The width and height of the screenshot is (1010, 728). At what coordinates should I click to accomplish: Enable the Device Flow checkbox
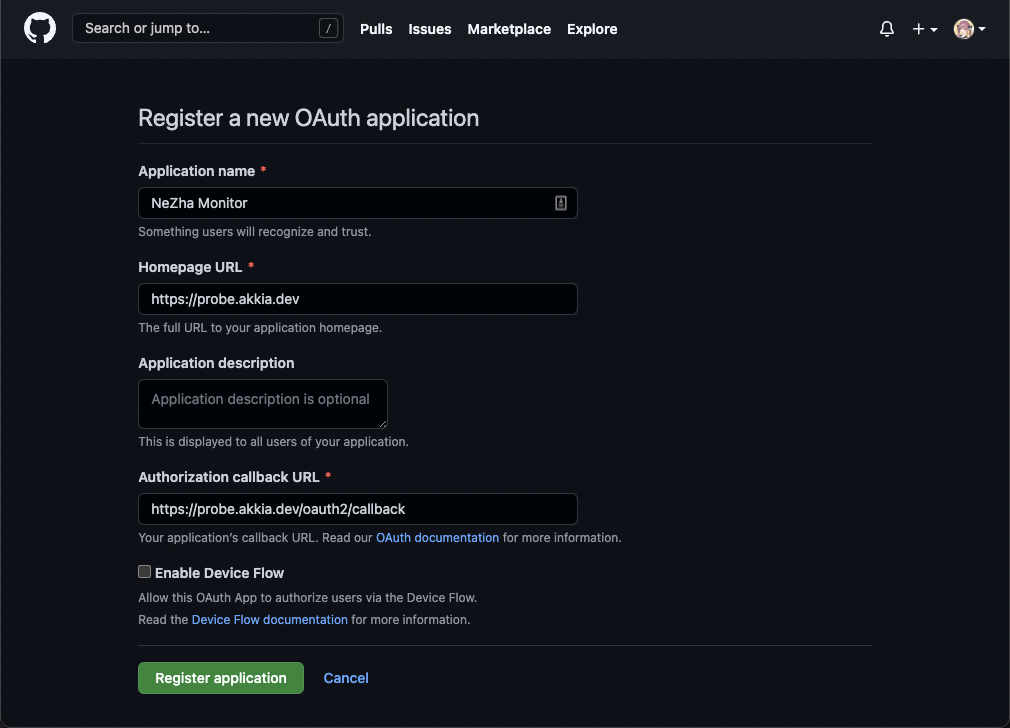(144, 571)
